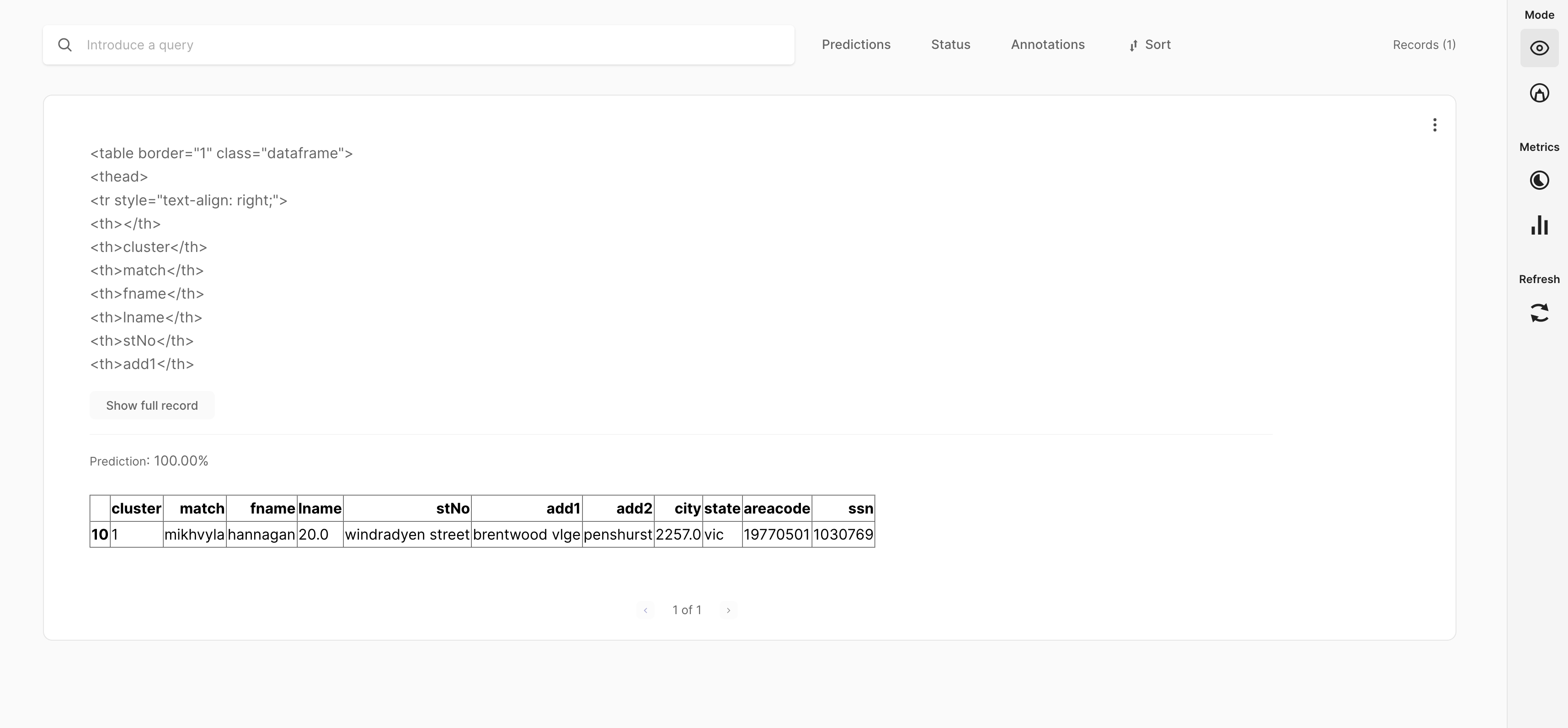Open the Predictions filter
The image size is (1568, 728).
point(856,44)
